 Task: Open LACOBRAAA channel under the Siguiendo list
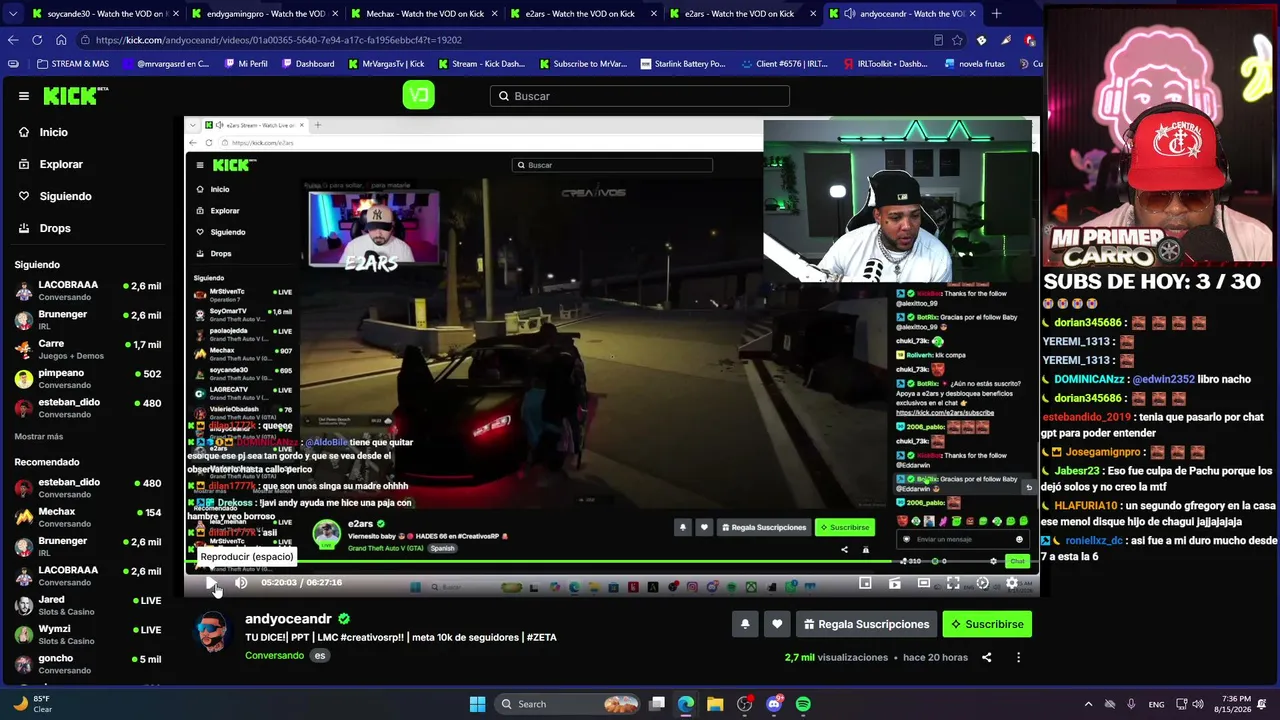[x=88, y=290]
